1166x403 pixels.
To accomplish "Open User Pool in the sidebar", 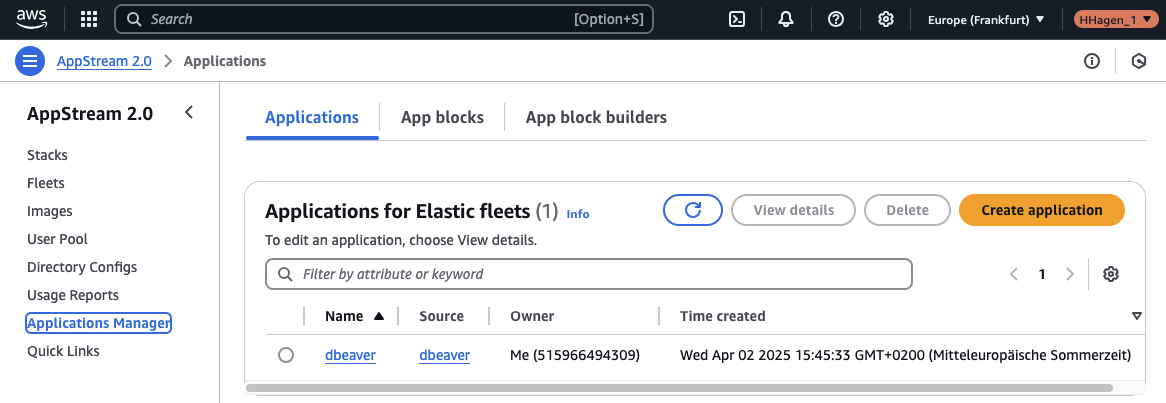I will point(57,239).
